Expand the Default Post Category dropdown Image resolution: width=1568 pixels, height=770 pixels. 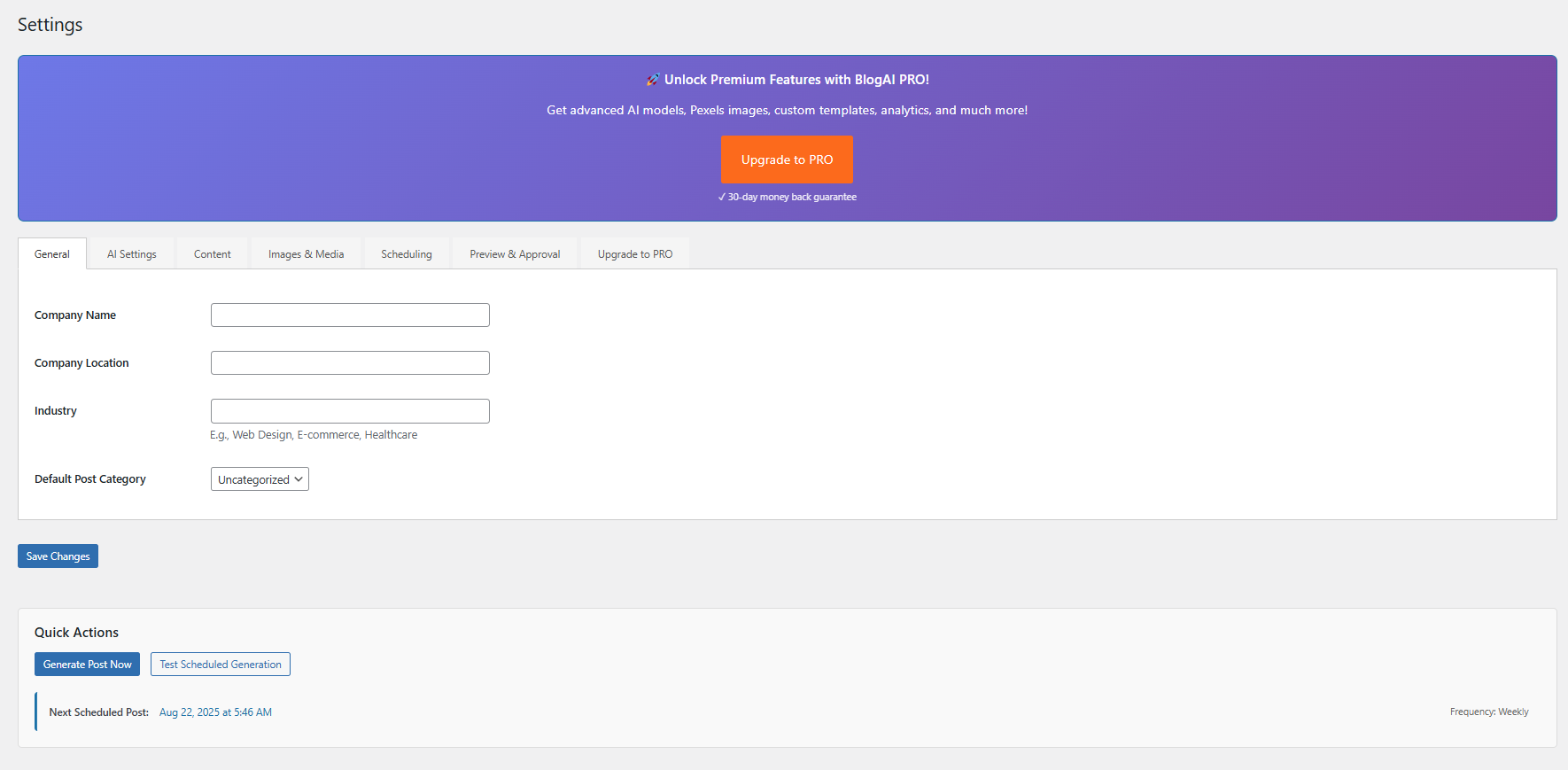[260, 479]
